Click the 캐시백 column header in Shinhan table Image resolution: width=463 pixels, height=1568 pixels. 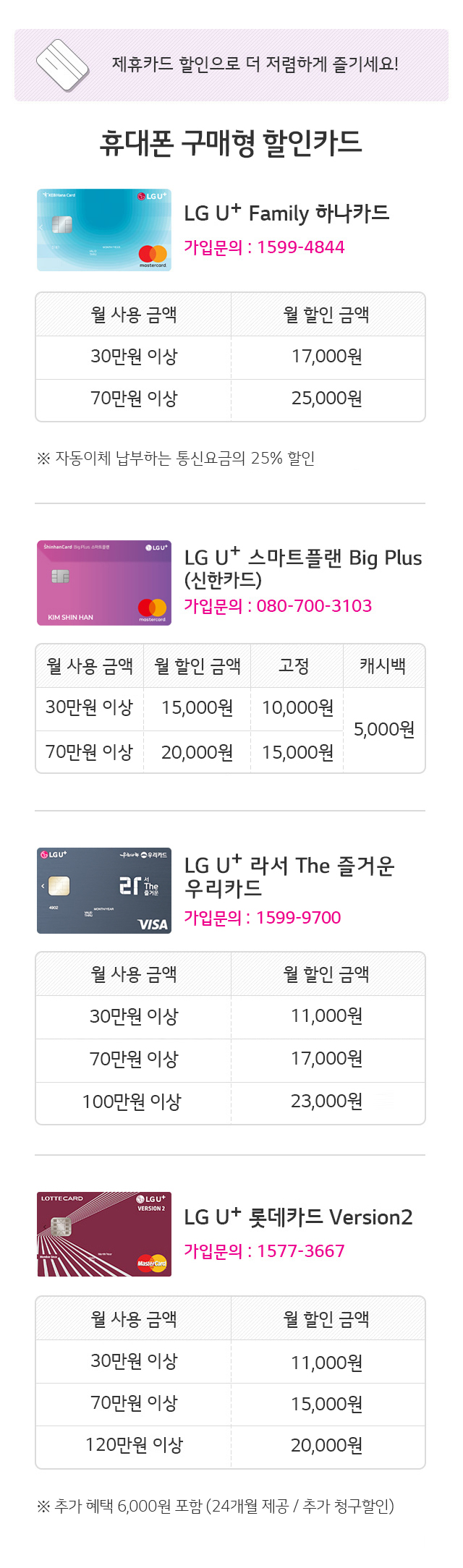click(383, 665)
